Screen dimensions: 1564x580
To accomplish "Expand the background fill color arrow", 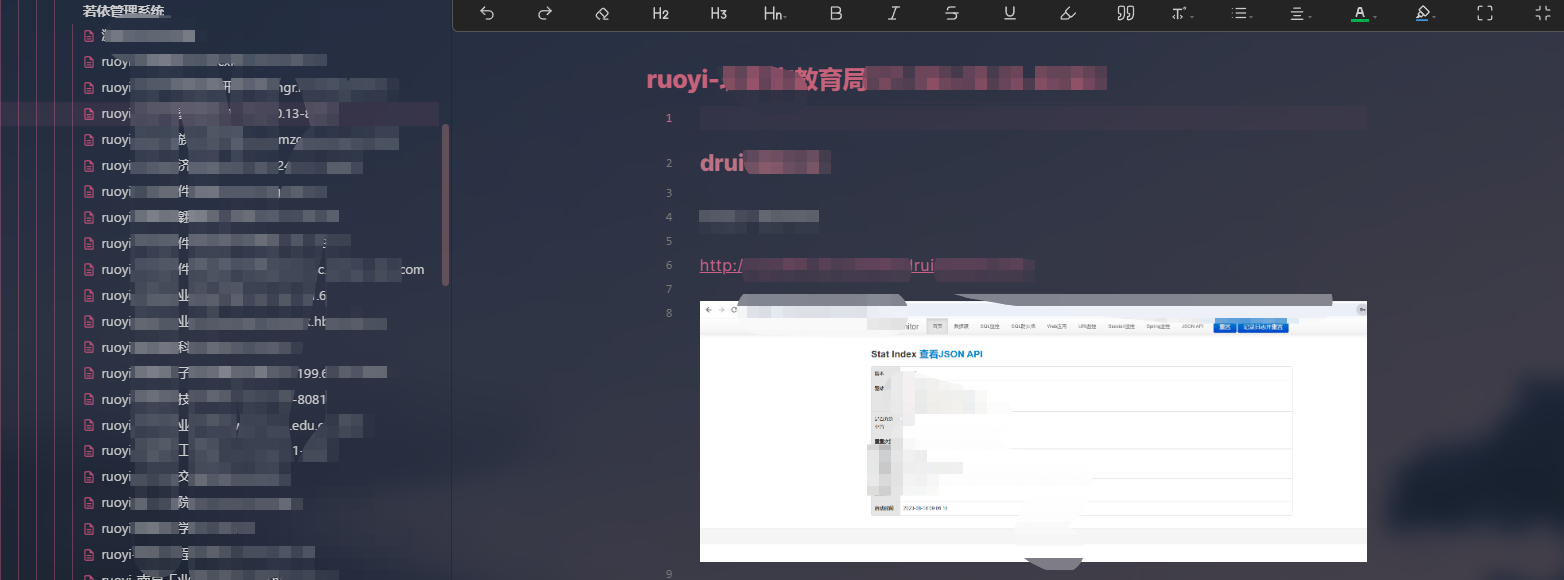I will click(1435, 17).
